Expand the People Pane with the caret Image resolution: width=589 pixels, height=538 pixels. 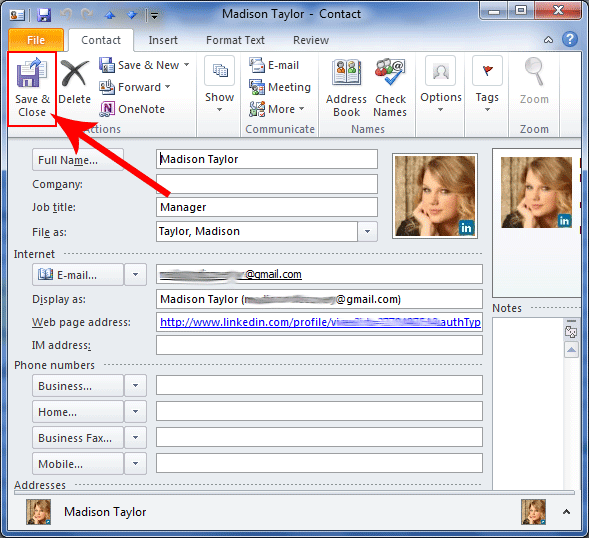tap(566, 512)
